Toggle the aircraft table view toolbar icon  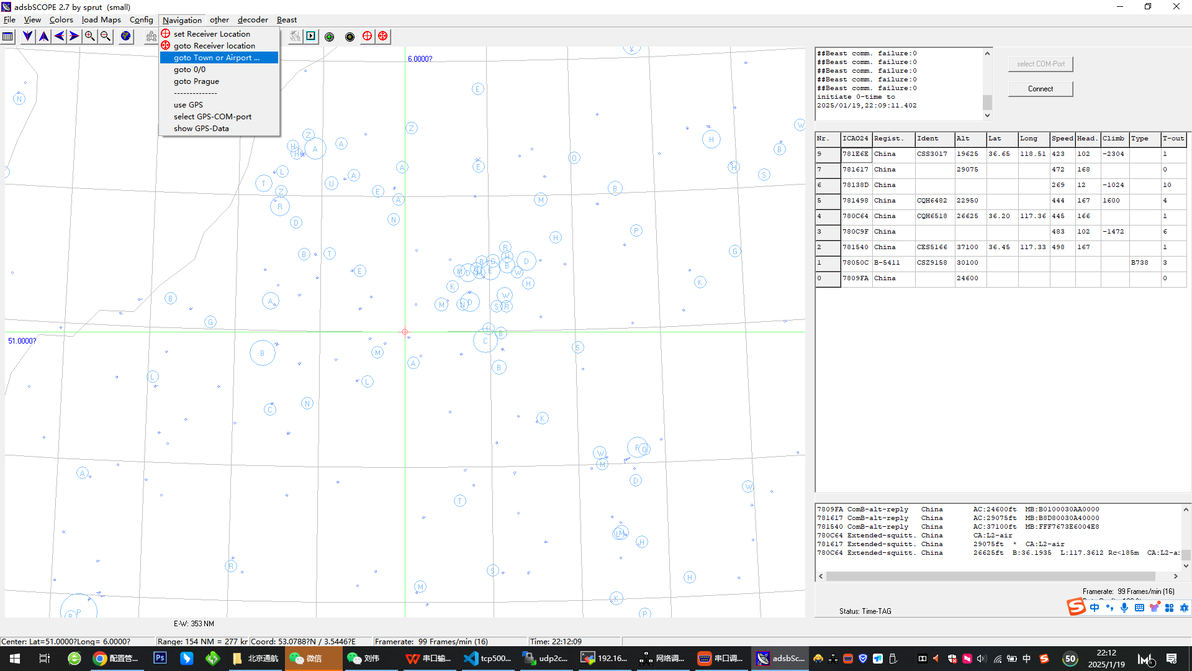click(x=8, y=36)
